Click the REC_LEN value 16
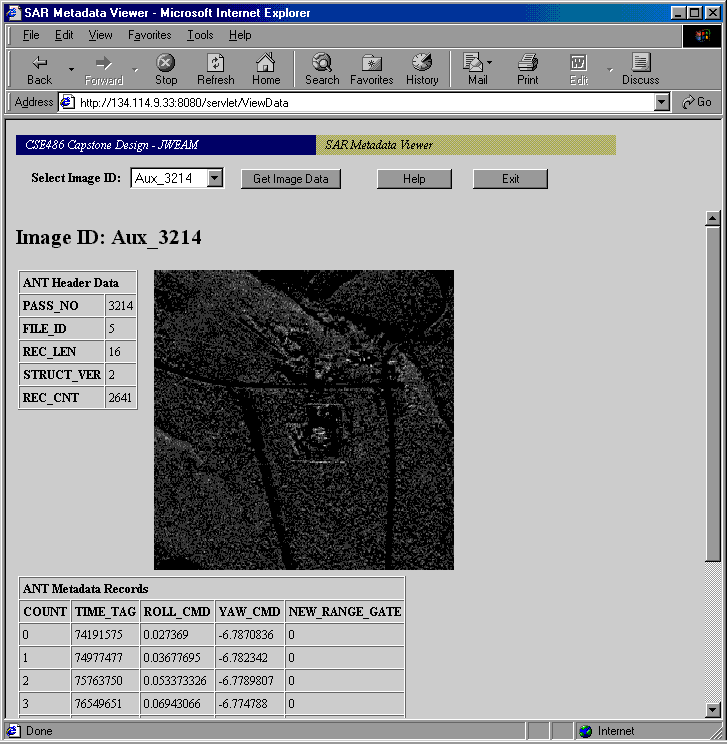 [121, 352]
